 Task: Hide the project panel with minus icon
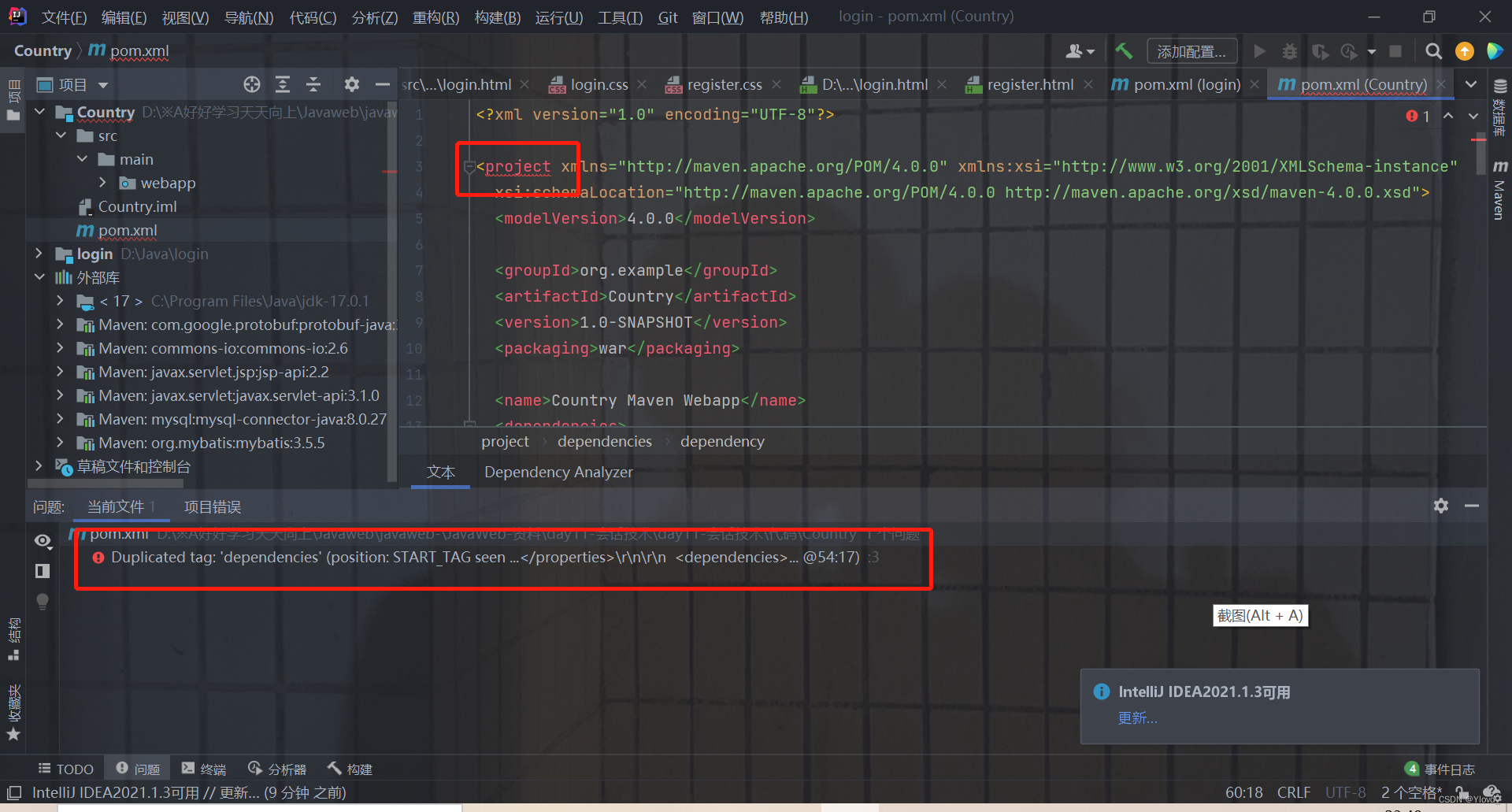coord(383,84)
